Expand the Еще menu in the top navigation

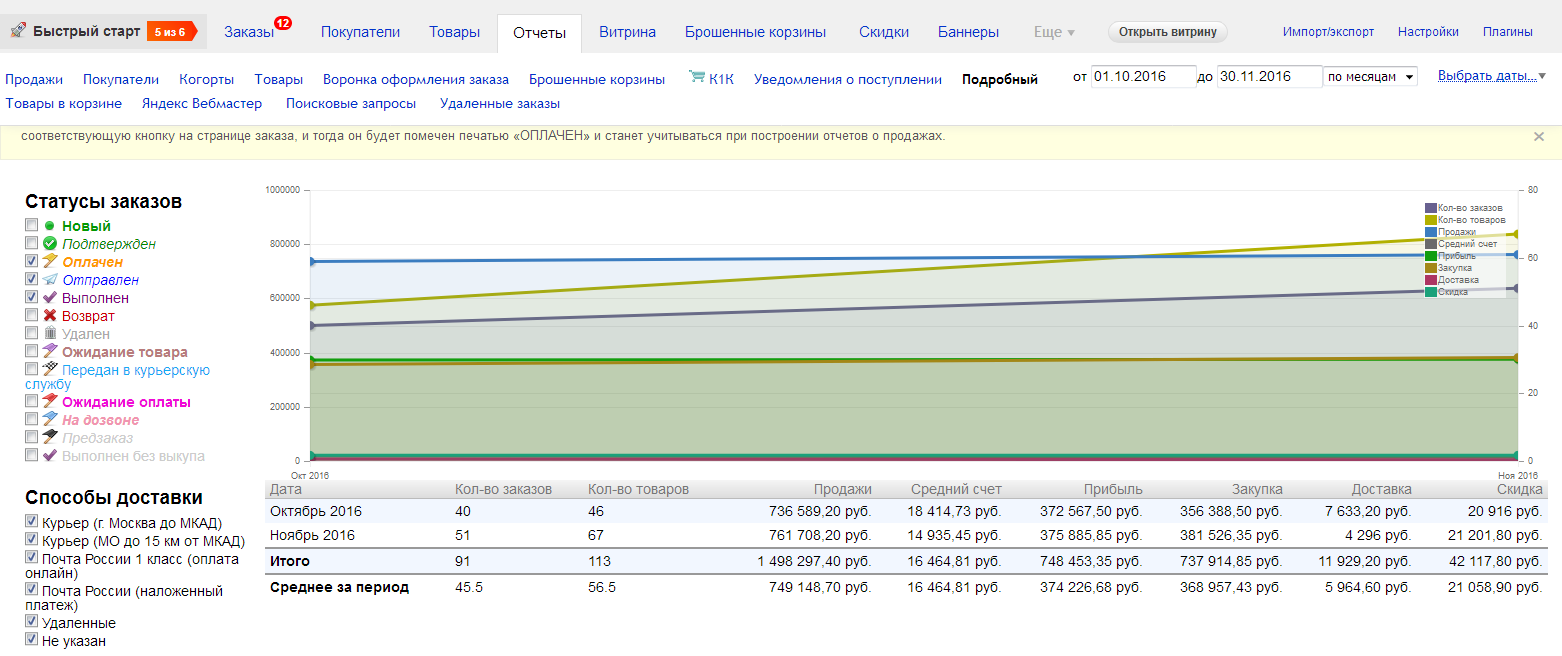tap(1054, 32)
